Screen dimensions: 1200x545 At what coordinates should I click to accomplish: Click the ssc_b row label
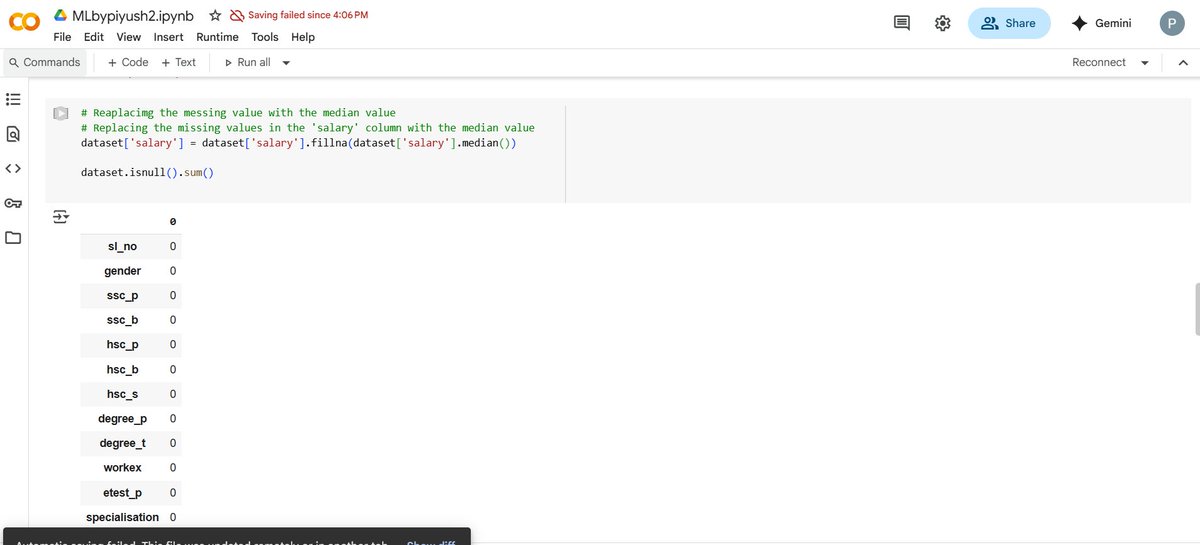pyautogui.click(x=123, y=320)
